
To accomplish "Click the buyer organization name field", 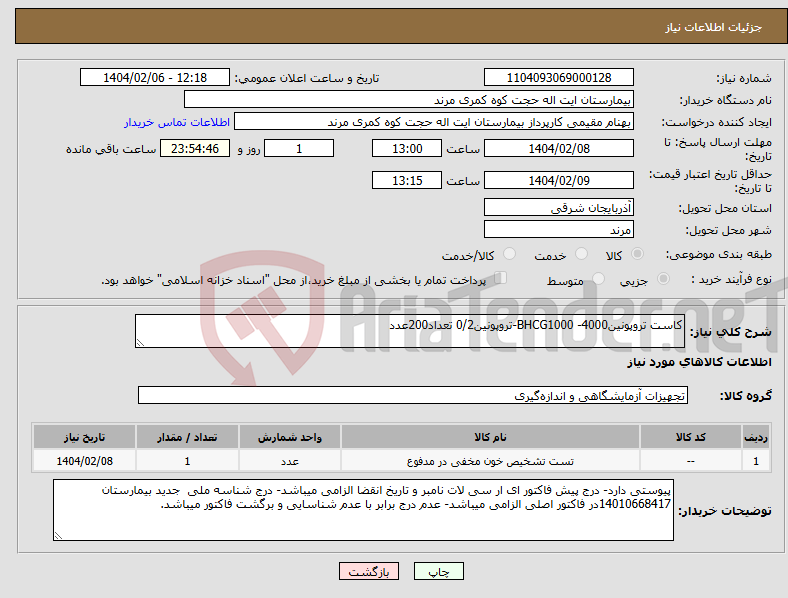I will 409,99.
